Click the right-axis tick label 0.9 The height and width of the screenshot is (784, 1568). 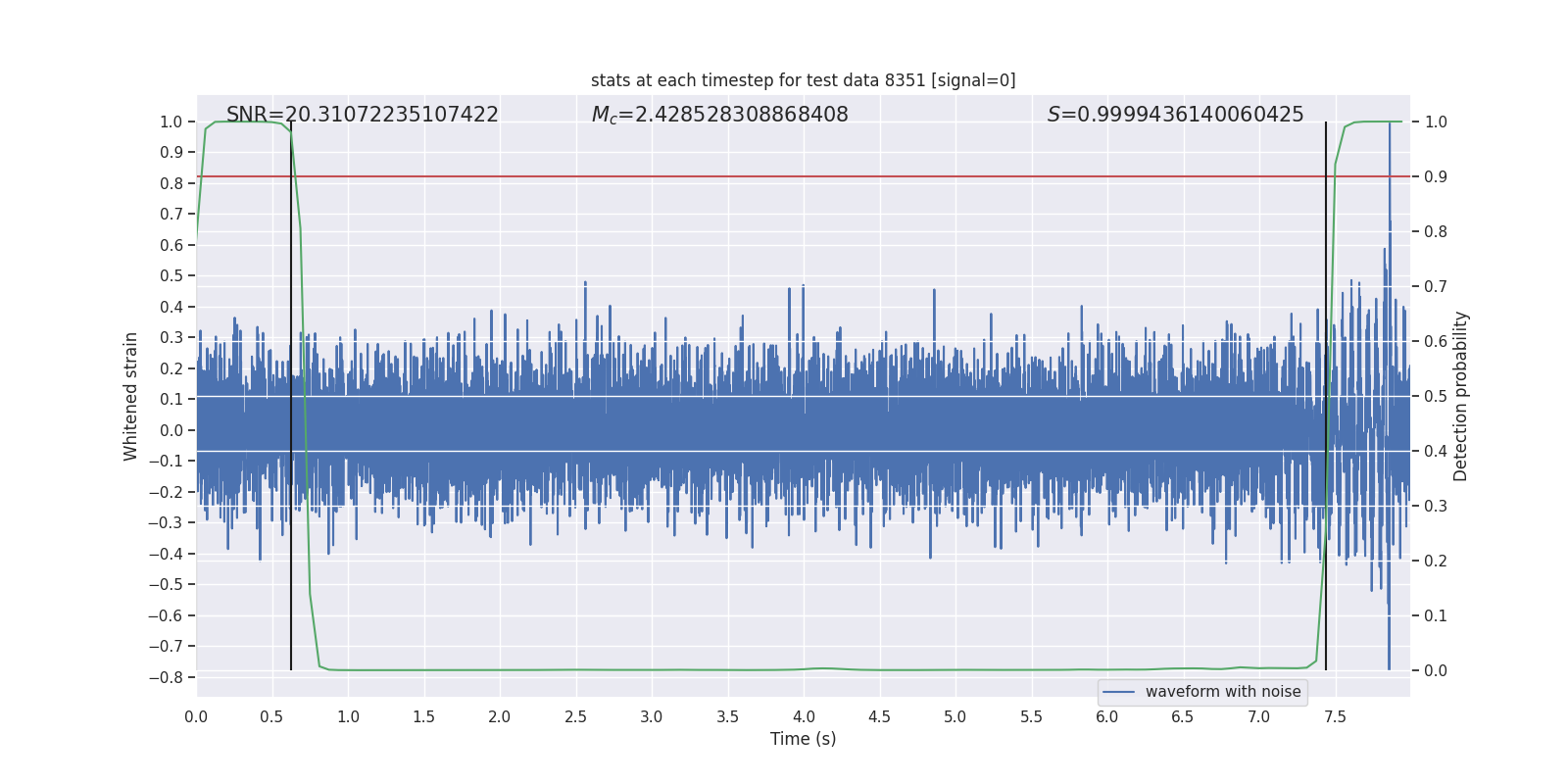coord(1436,177)
